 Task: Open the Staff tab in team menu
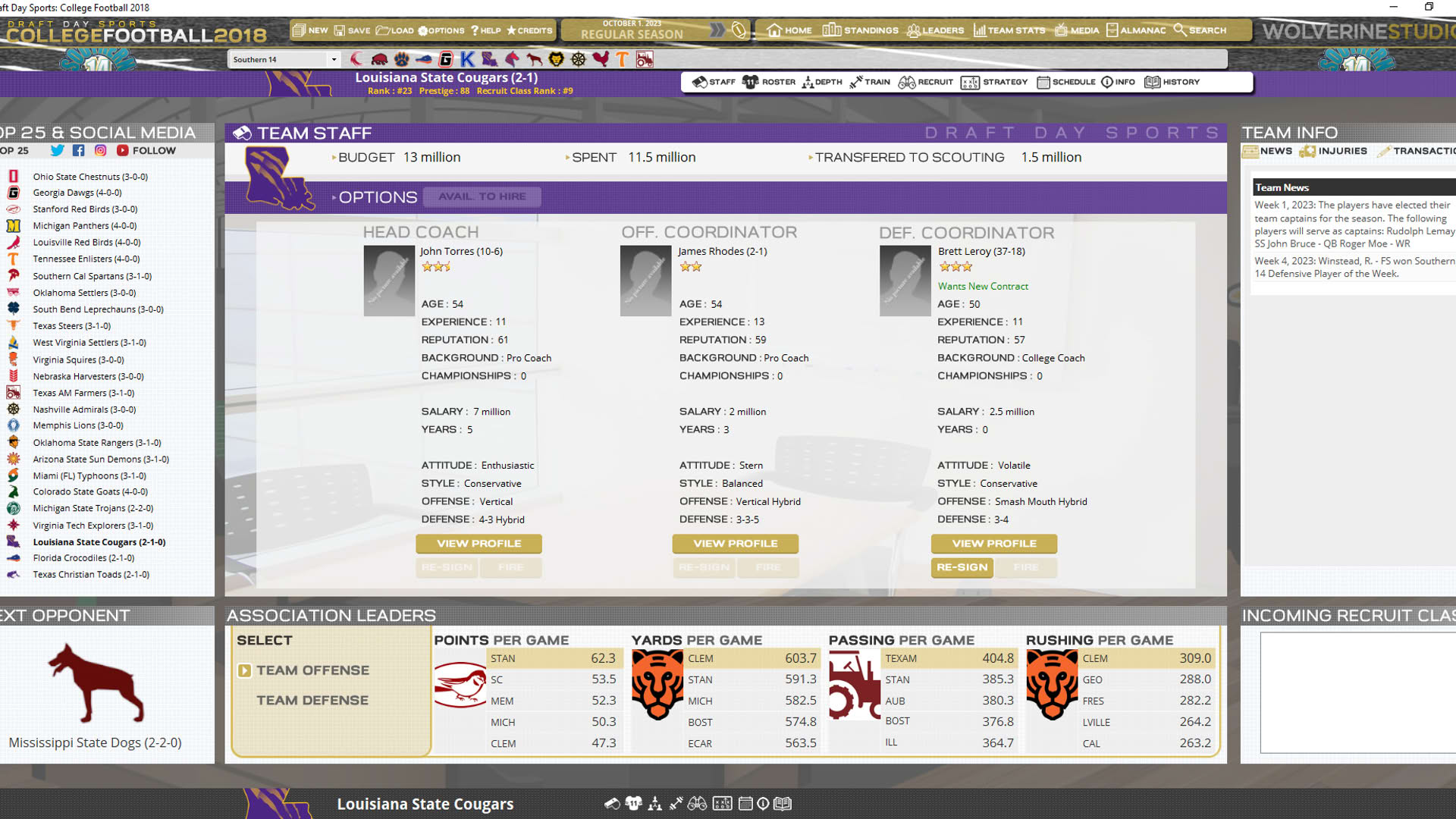(714, 82)
